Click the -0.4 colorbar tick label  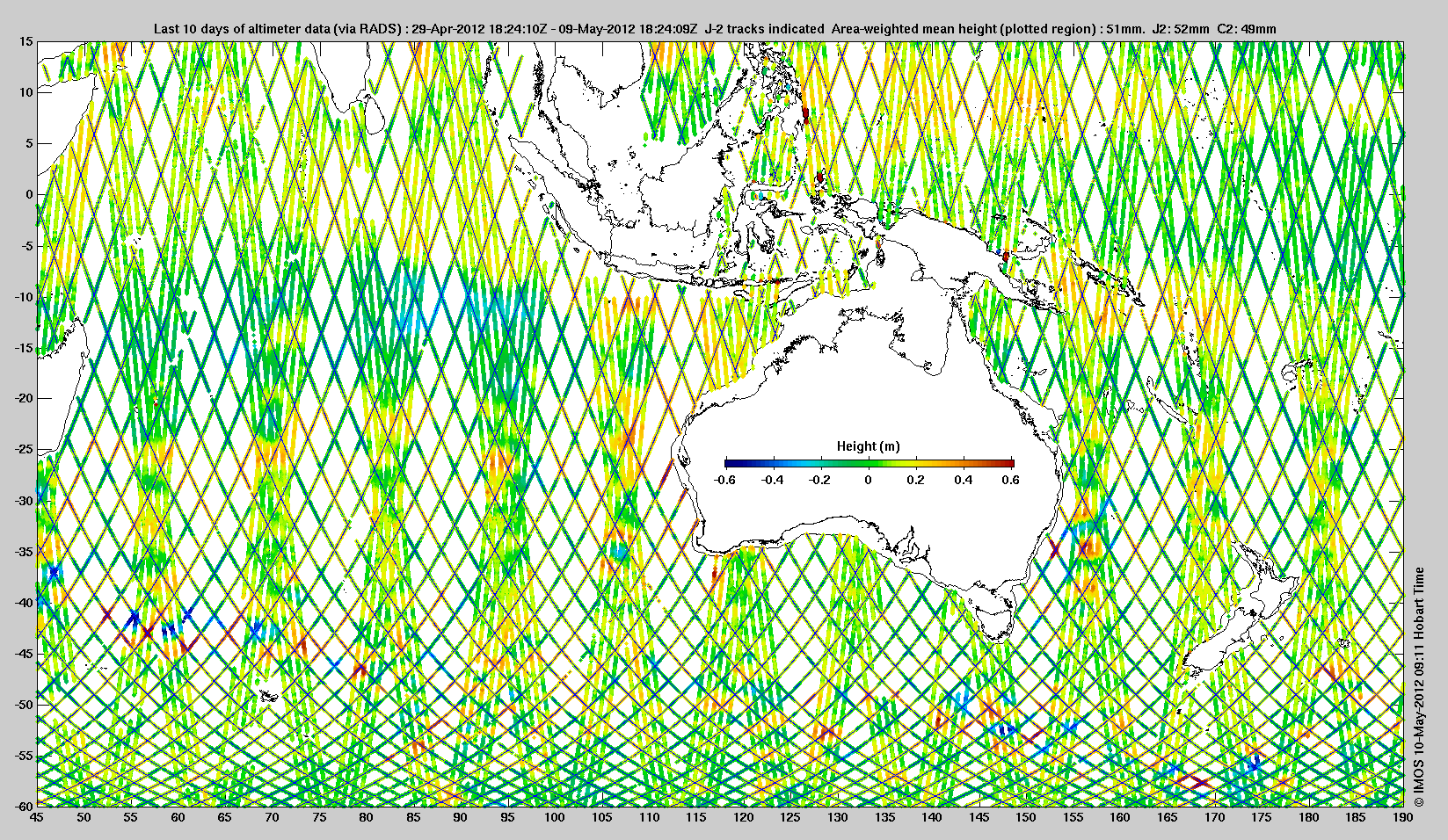click(x=773, y=480)
